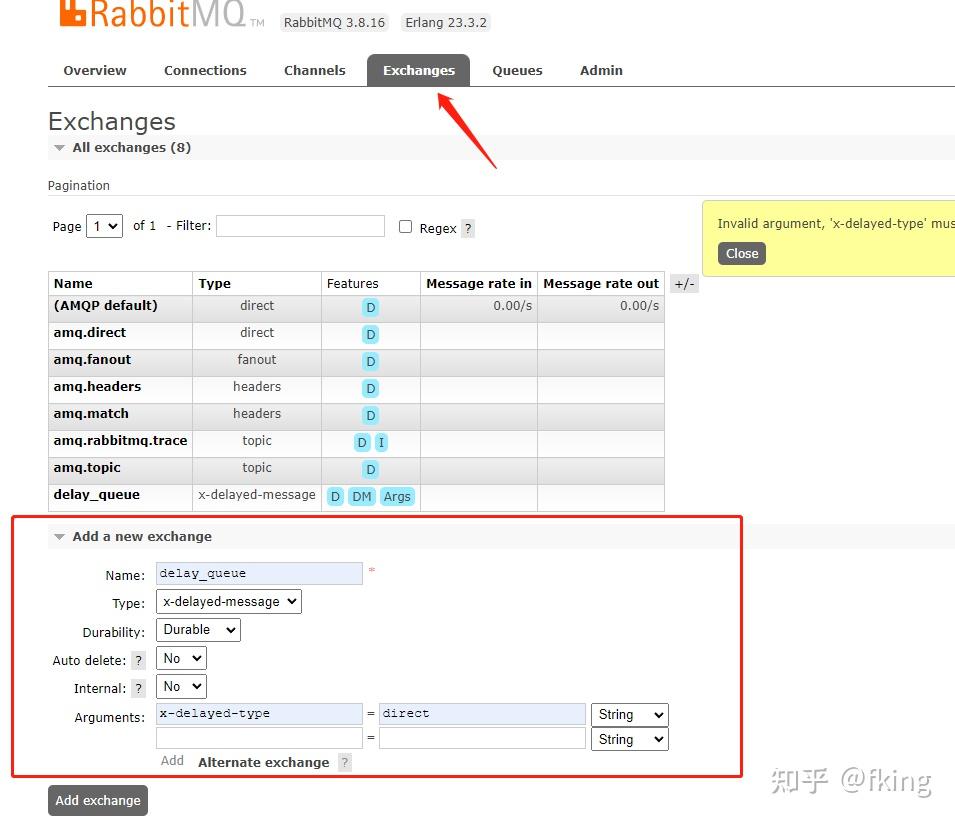Viewport: 955px width, 824px height.
Task: Click the Auto delete help icon
Action: tap(138, 660)
